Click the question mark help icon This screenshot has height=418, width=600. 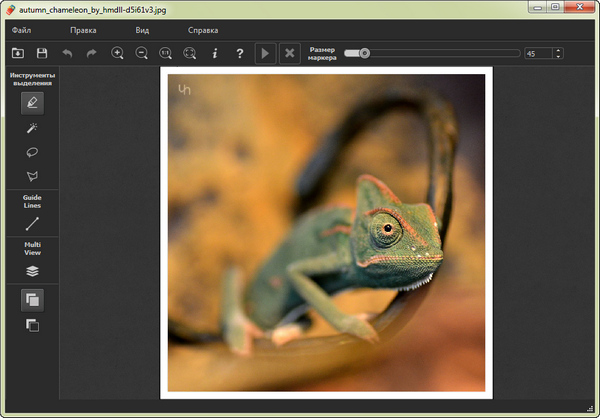[x=239, y=53]
